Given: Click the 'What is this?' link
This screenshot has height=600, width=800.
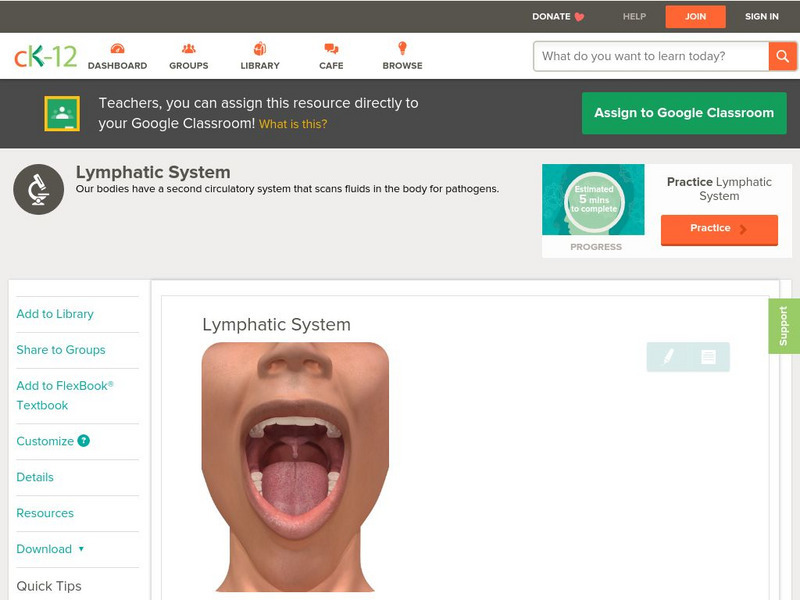Looking at the screenshot, I should pyautogui.click(x=293, y=124).
